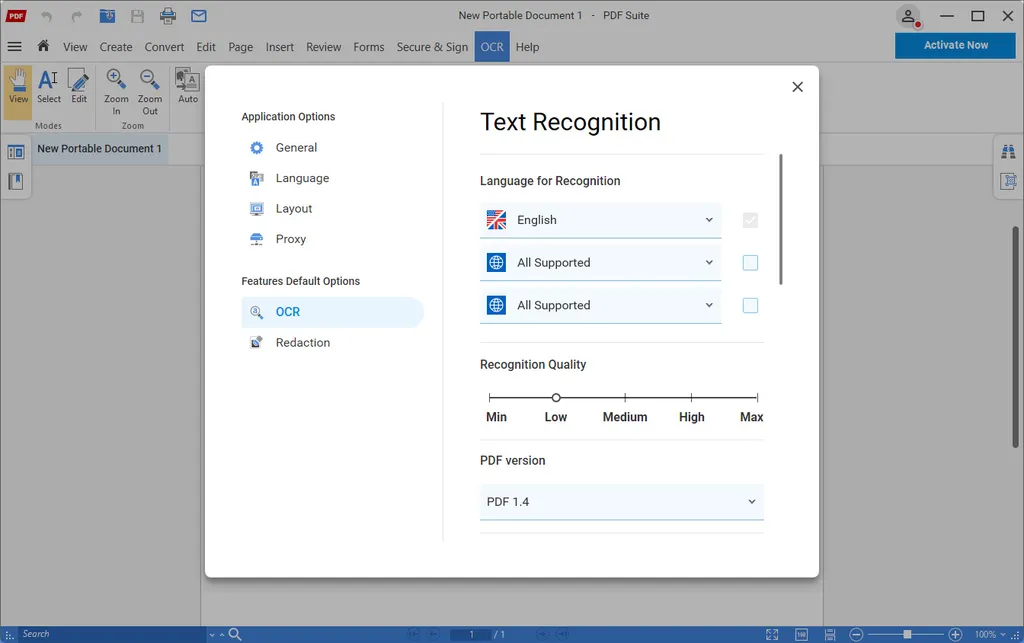
Task: Select the New Portable Document 1 tab
Action: (x=99, y=149)
